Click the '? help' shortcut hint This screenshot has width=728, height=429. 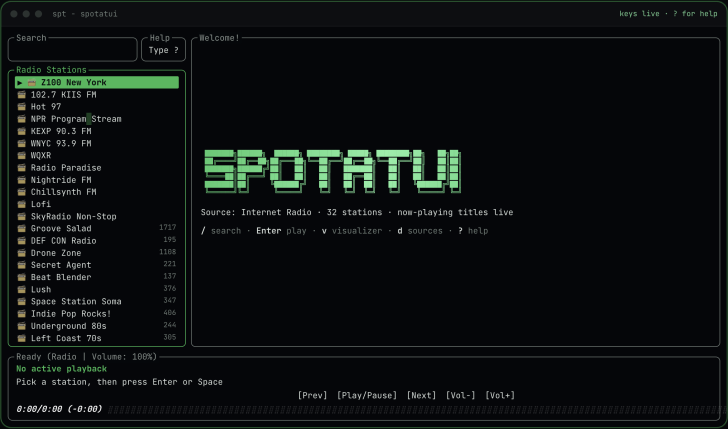coord(473,231)
